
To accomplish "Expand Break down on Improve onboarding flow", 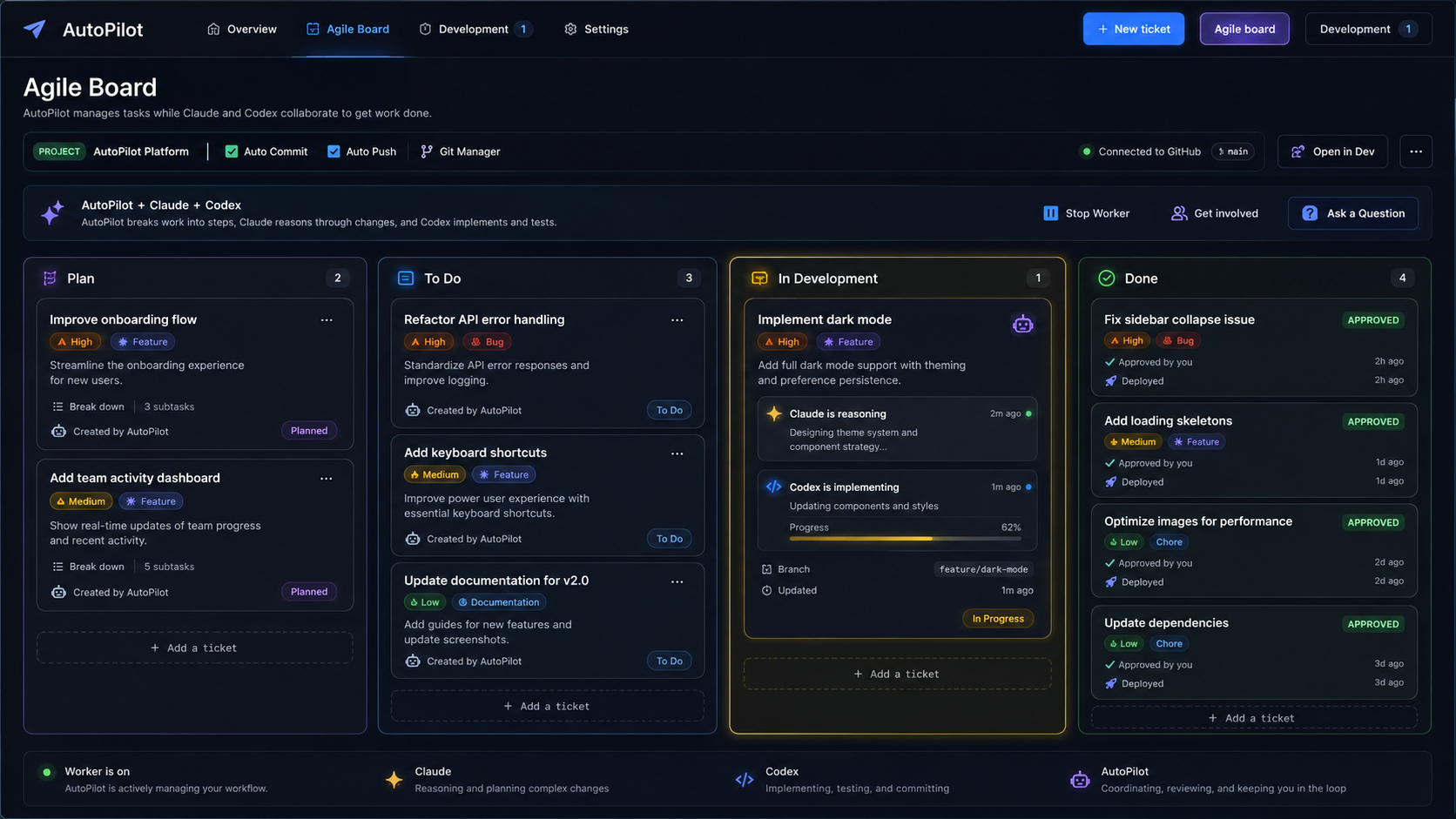I will tap(88, 406).
